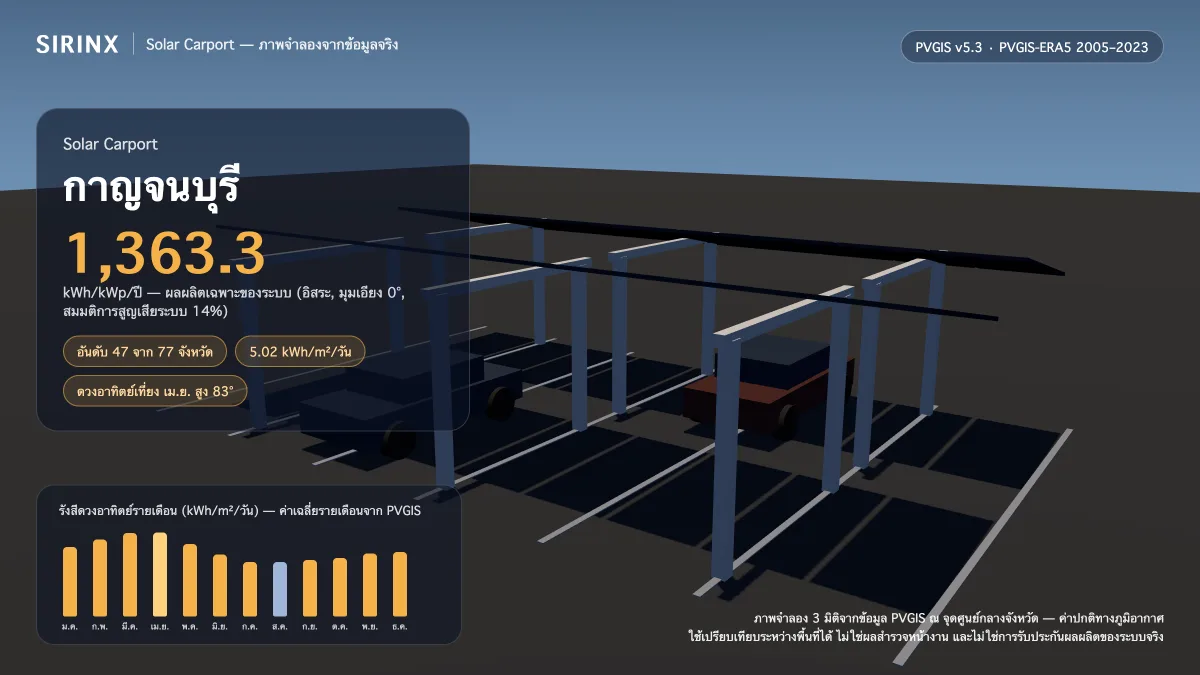Click the 'ดวงอาทิตย์เที่ยง เม.ย. สูง 83°' pill

click(155, 391)
